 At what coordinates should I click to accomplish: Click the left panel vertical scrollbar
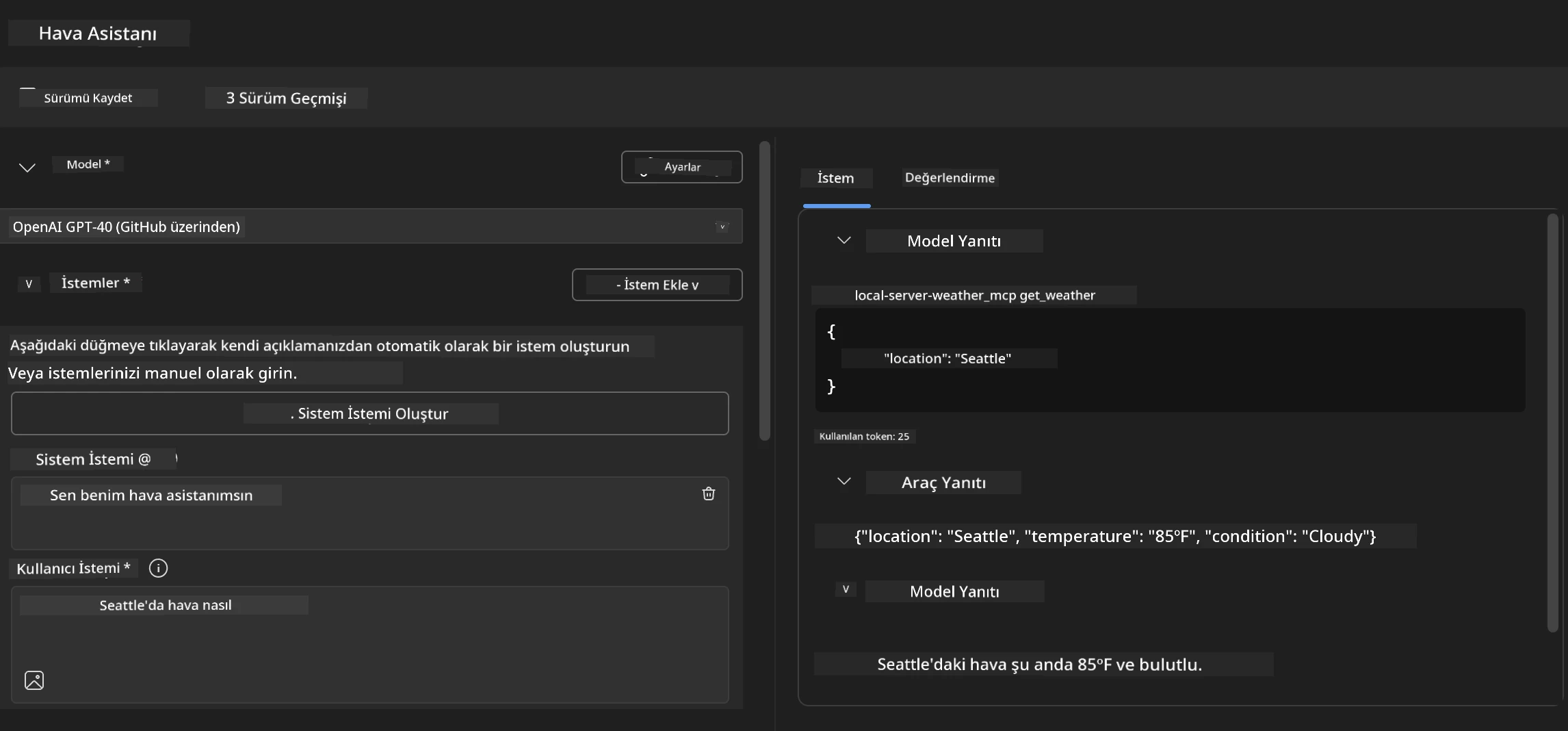coord(765,291)
